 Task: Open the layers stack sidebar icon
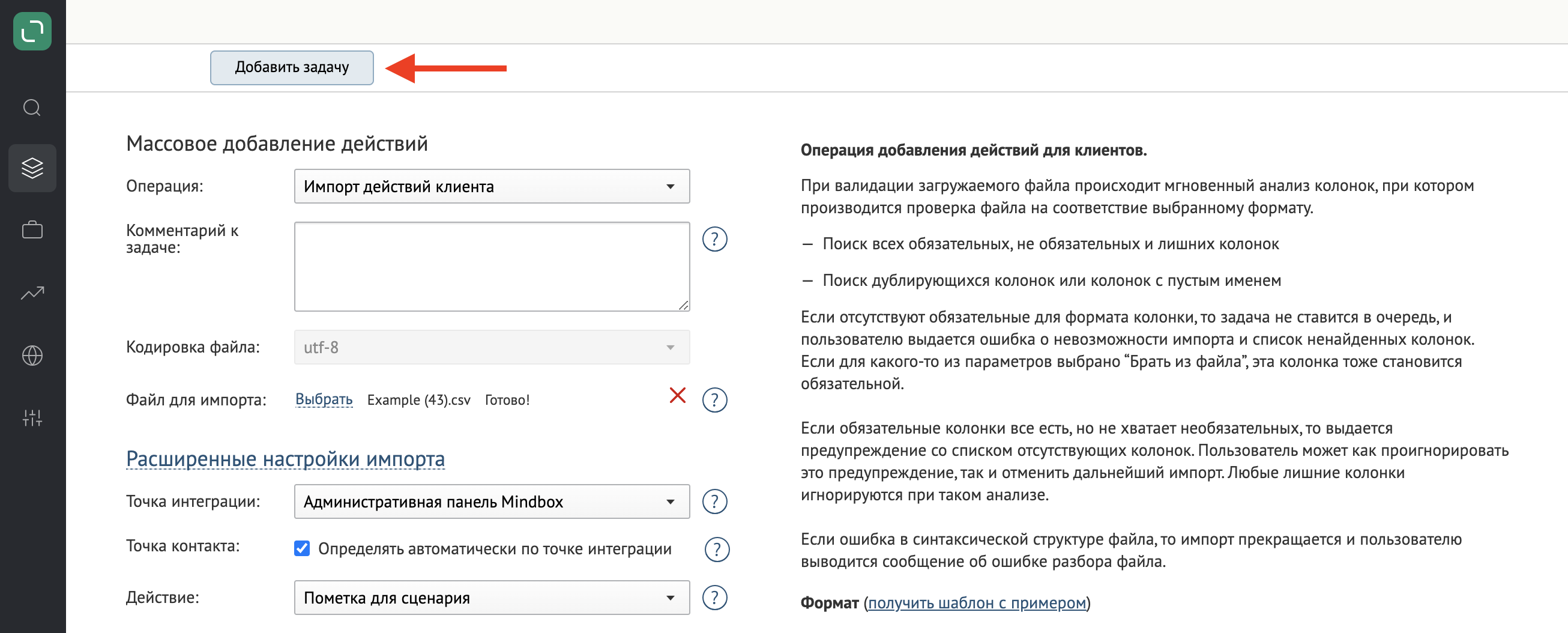click(32, 168)
